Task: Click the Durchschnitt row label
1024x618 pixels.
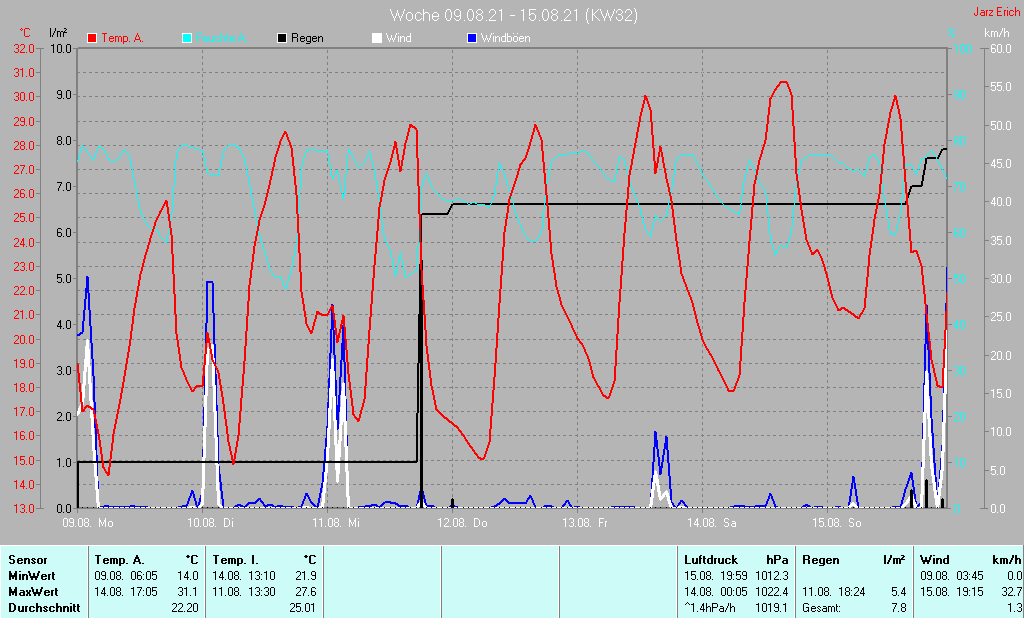Action: (42, 607)
